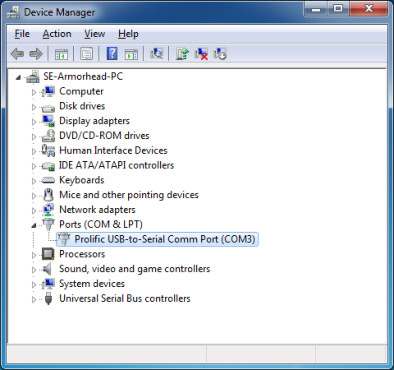Select the IDE ATA/ATAPI controllers label
The image size is (394, 370).
coord(117,165)
